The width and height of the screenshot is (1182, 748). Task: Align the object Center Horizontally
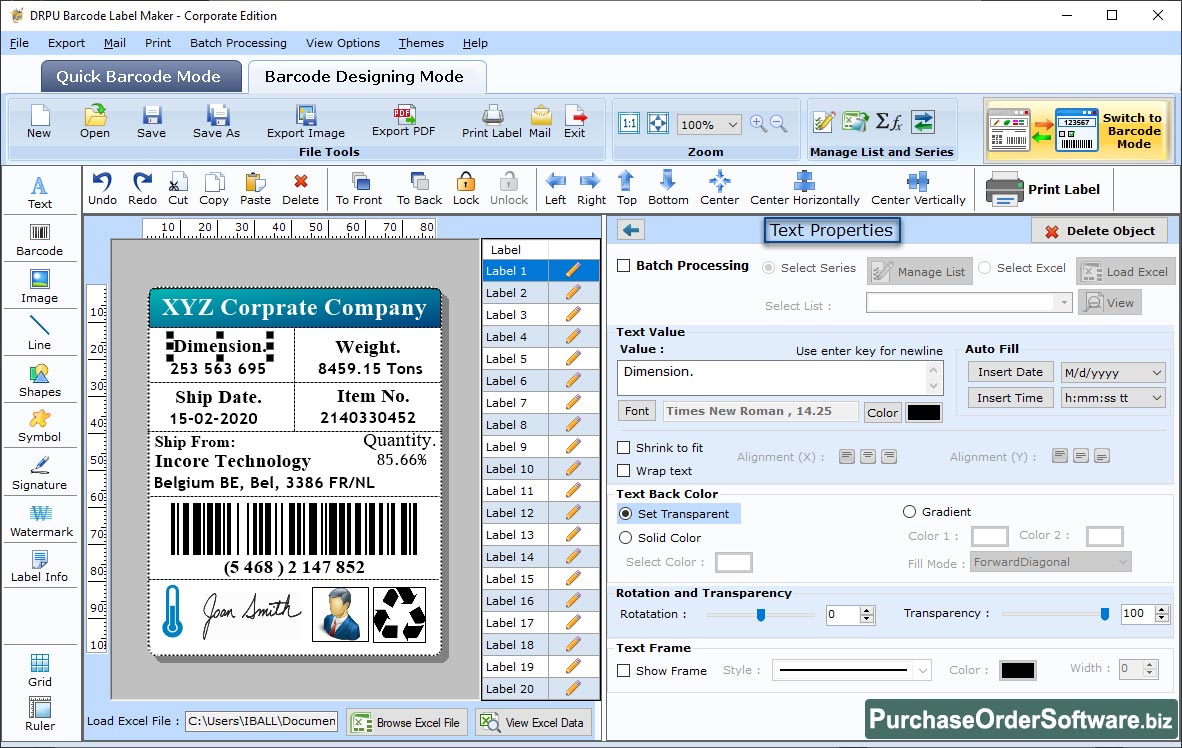tap(804, 189)
